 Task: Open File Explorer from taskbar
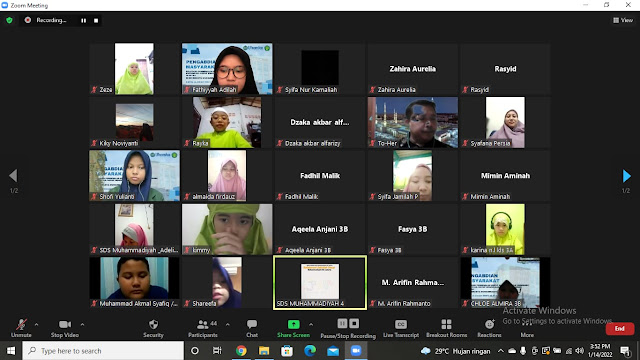[x=264, y=351]
